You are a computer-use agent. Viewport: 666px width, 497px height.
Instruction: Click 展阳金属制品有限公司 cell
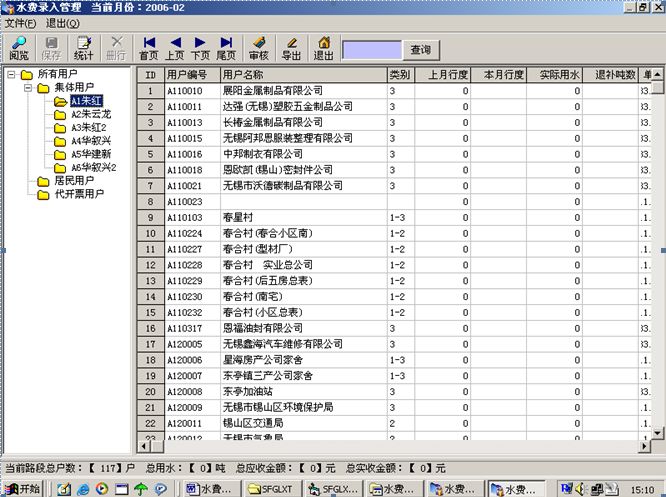(304, 91)
